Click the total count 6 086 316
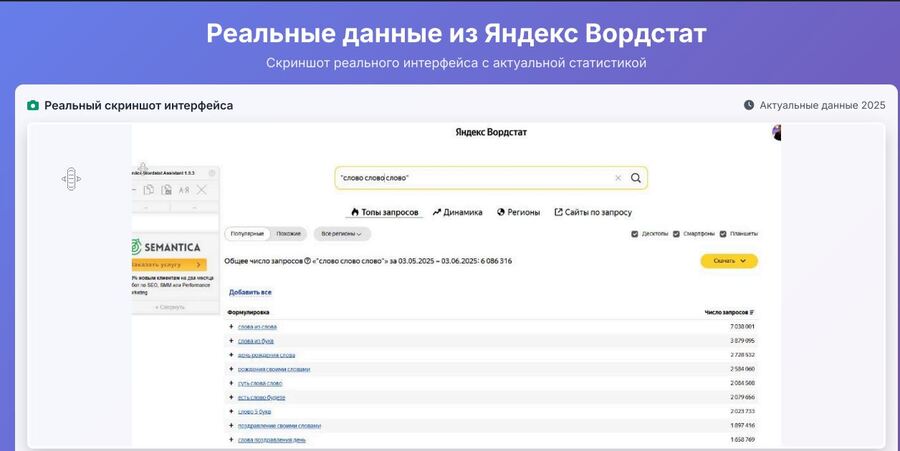900x451 pixels. pyautogui.click(x=496, y=261)
